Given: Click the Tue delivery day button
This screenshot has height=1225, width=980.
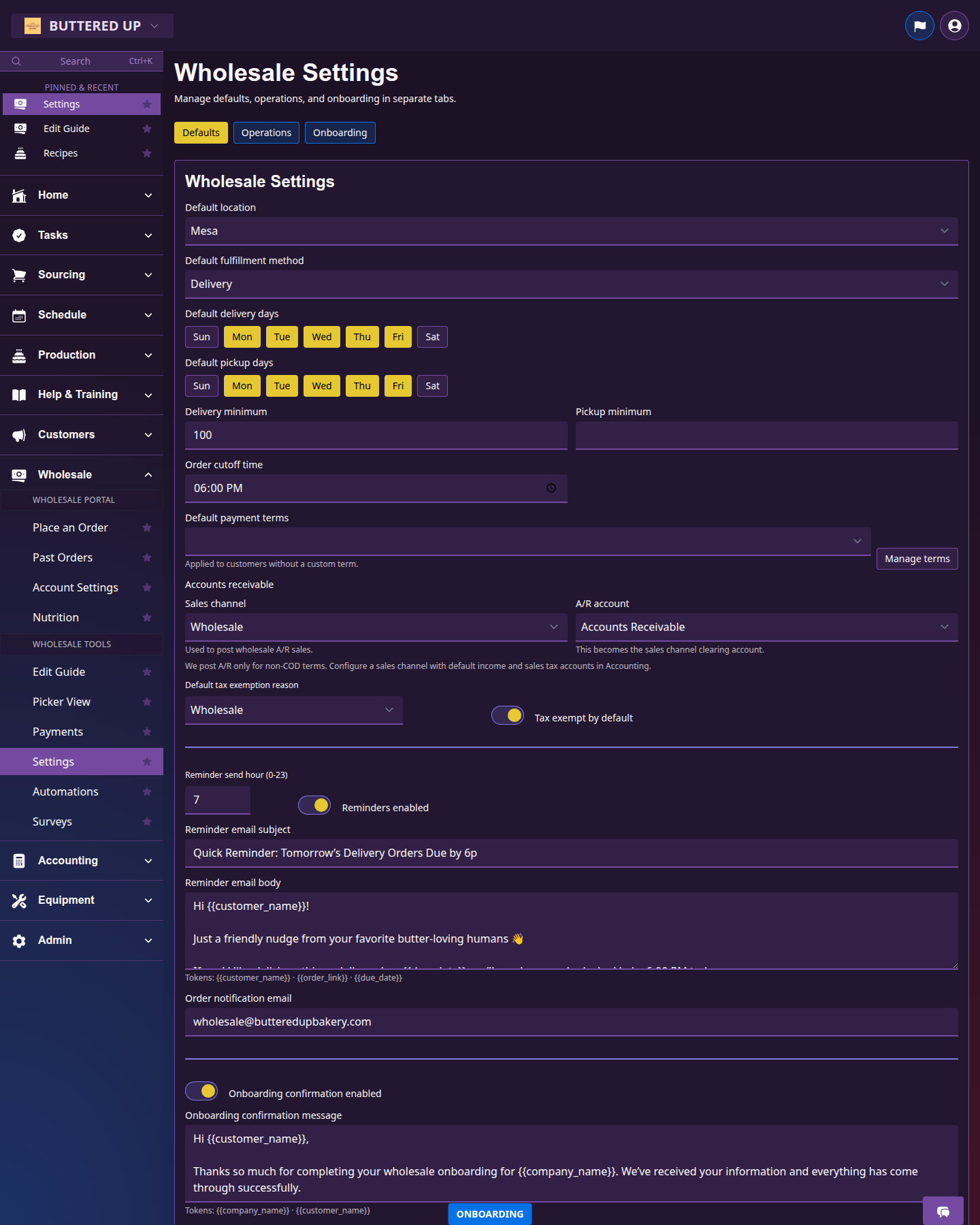Looking at the screenshot, I should [282, 337].
